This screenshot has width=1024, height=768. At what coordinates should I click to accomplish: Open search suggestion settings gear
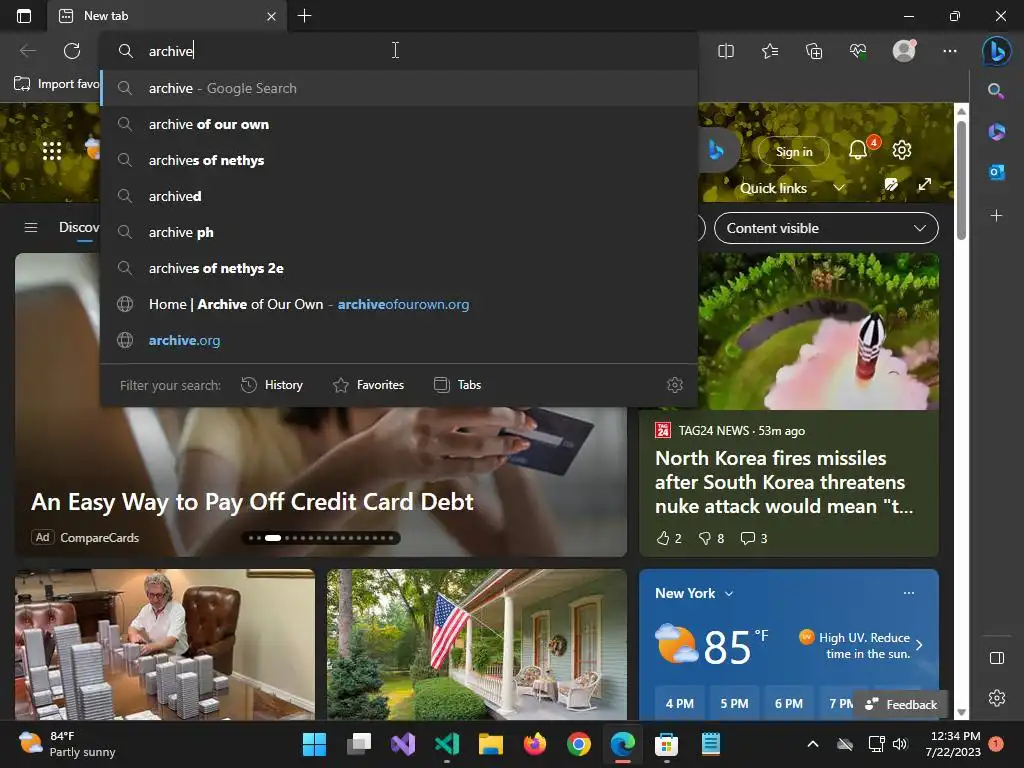tap(675, 385)
